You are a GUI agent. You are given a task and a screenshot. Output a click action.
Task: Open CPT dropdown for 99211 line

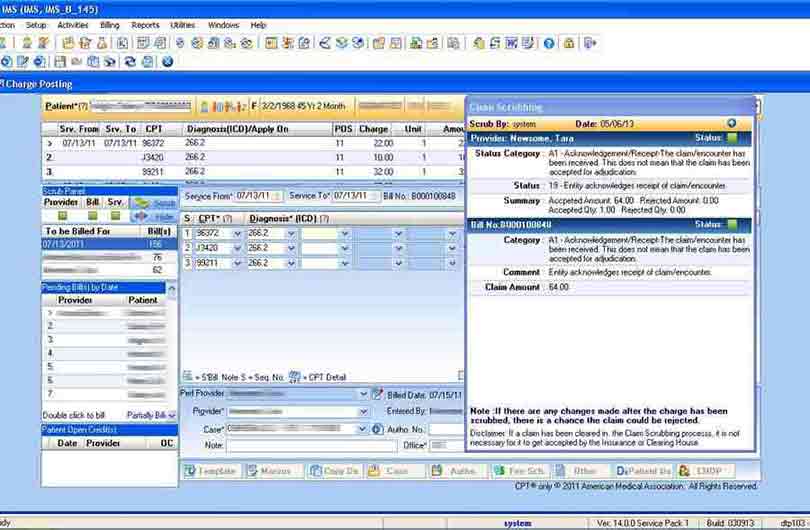coord(237,263)
